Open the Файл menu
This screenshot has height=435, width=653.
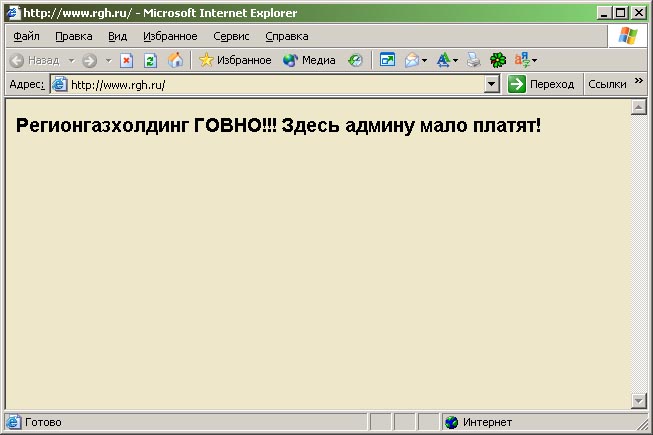[27, 36]
